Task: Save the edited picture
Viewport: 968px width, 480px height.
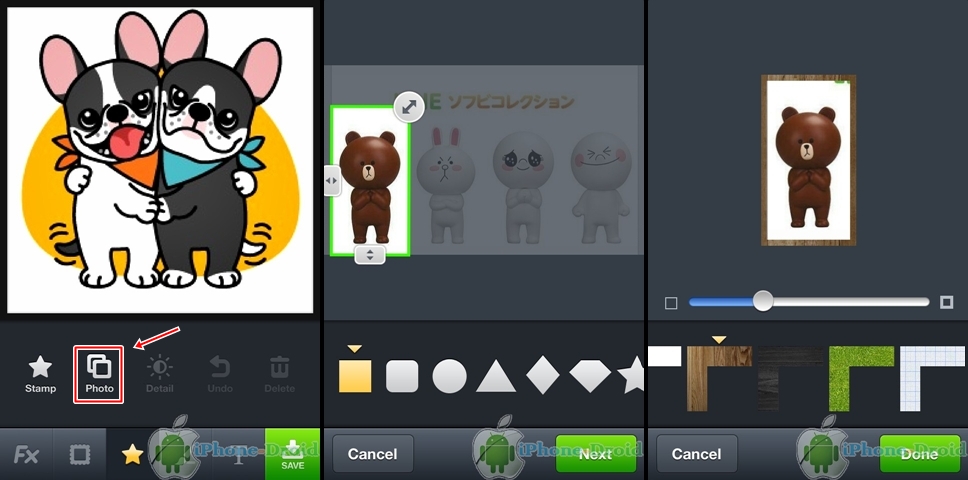Action: tap(293, 455)
